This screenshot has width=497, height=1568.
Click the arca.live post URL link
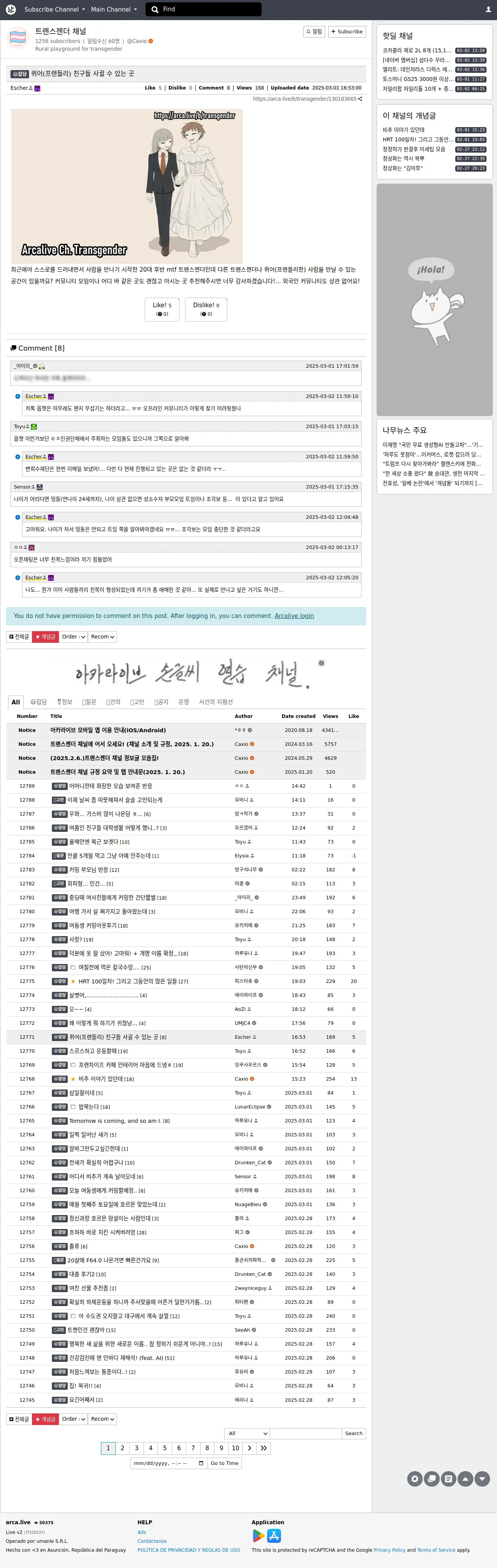pyautogui.click(x=304, y=99)
